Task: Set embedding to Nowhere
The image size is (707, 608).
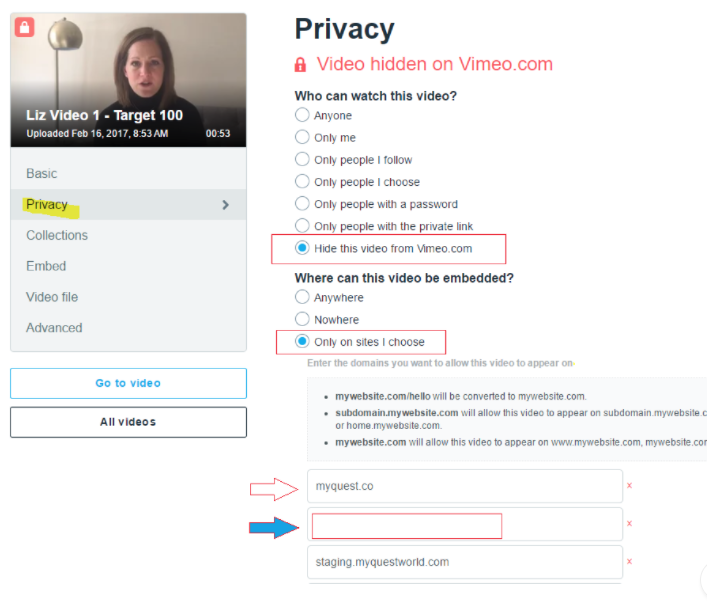Action: [x=302, y=319]
